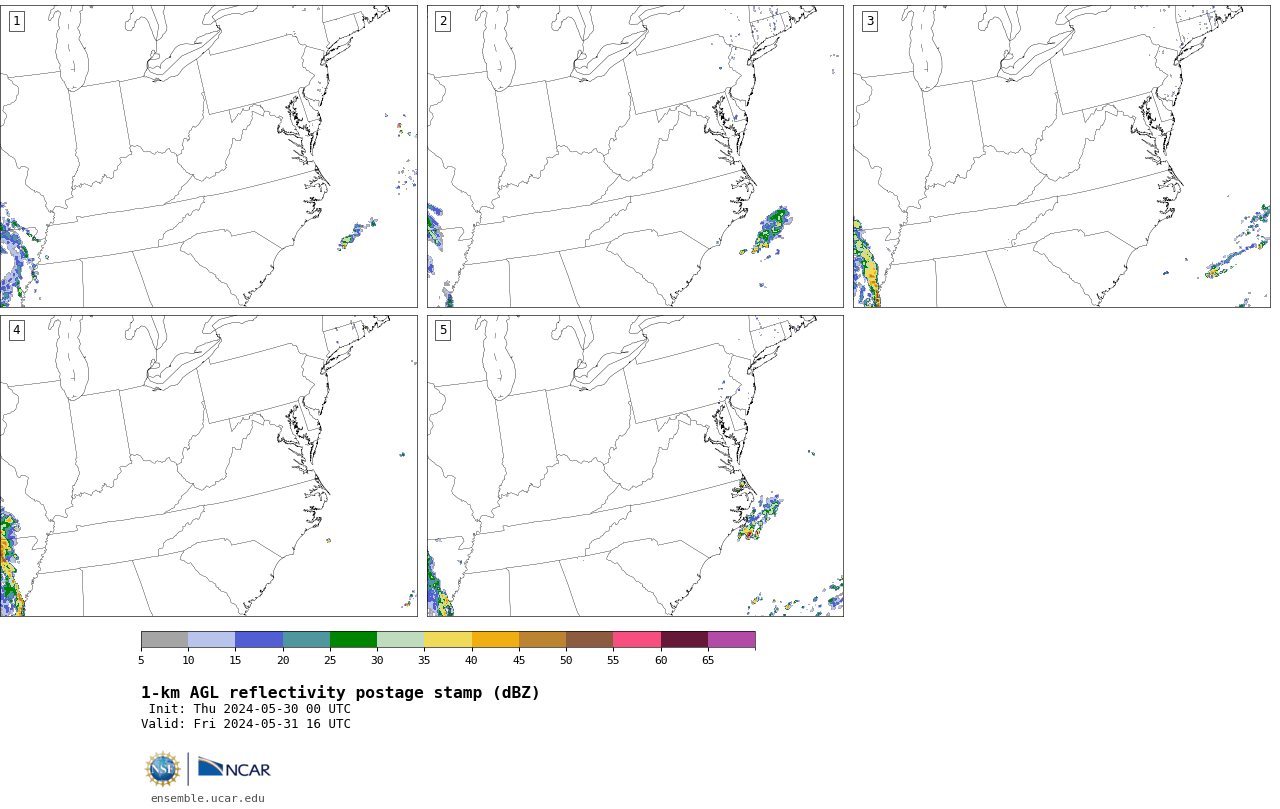Image resolution: width=1280 pixels, height=809 pixels.
Task: Click the number 2 label in second panel
Action: pyautogui.click(x=443, y=21)
